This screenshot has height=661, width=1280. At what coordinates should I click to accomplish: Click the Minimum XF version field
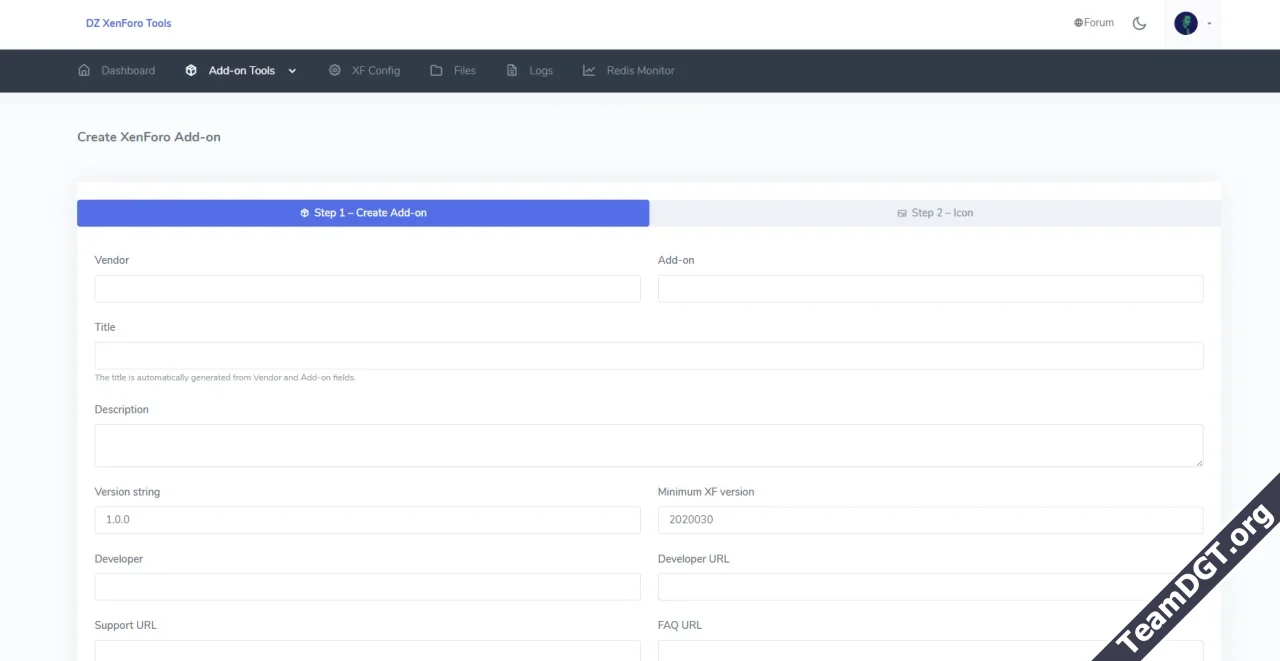(x=930, y=520)
